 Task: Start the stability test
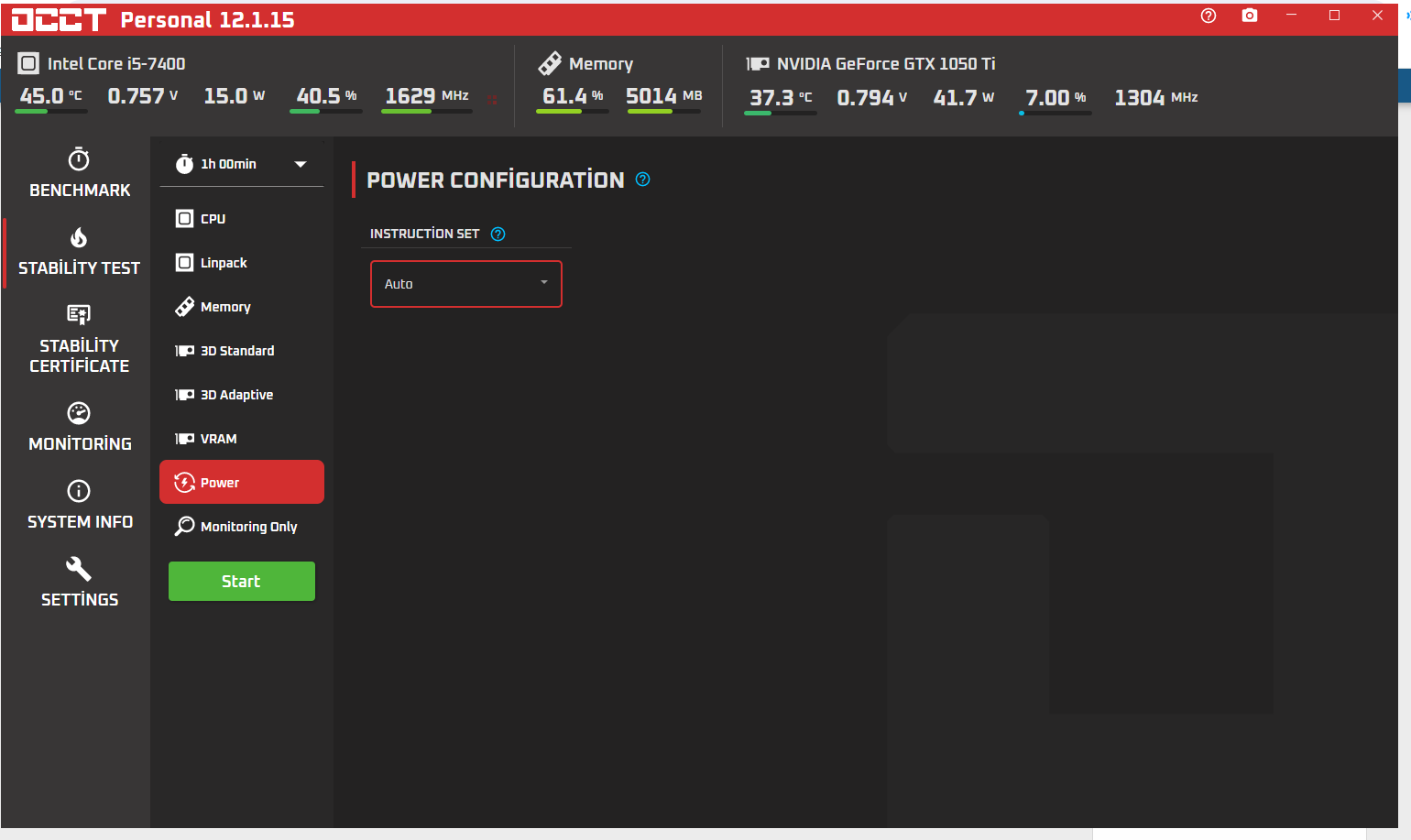coord(242,582)
